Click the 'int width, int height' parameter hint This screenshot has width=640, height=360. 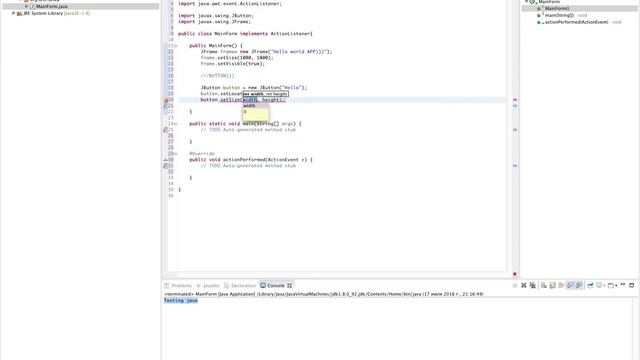pyautogui.click(x=266, y=94)
